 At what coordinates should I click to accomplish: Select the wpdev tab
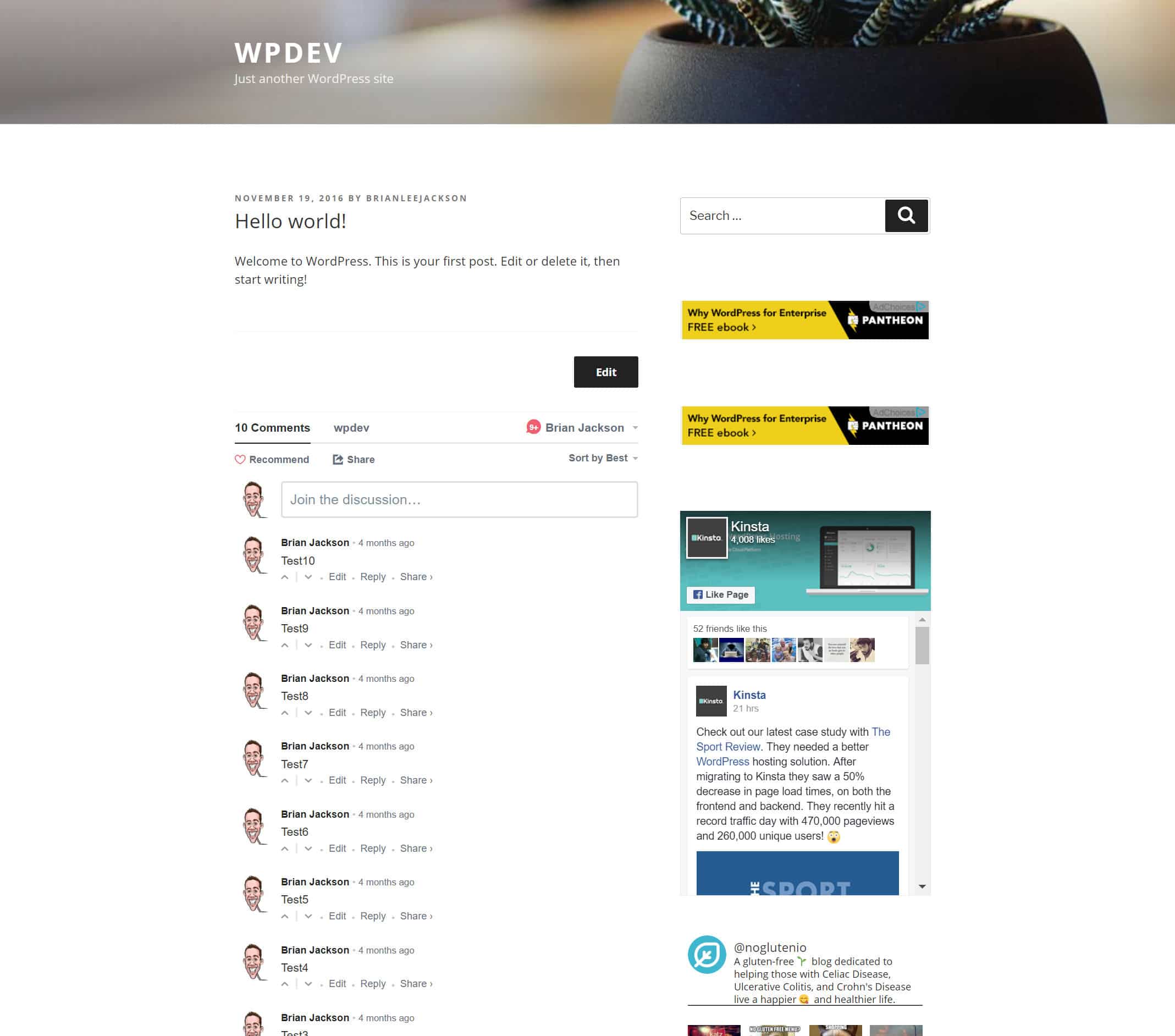pyautogui.click(x=351, y=428)
